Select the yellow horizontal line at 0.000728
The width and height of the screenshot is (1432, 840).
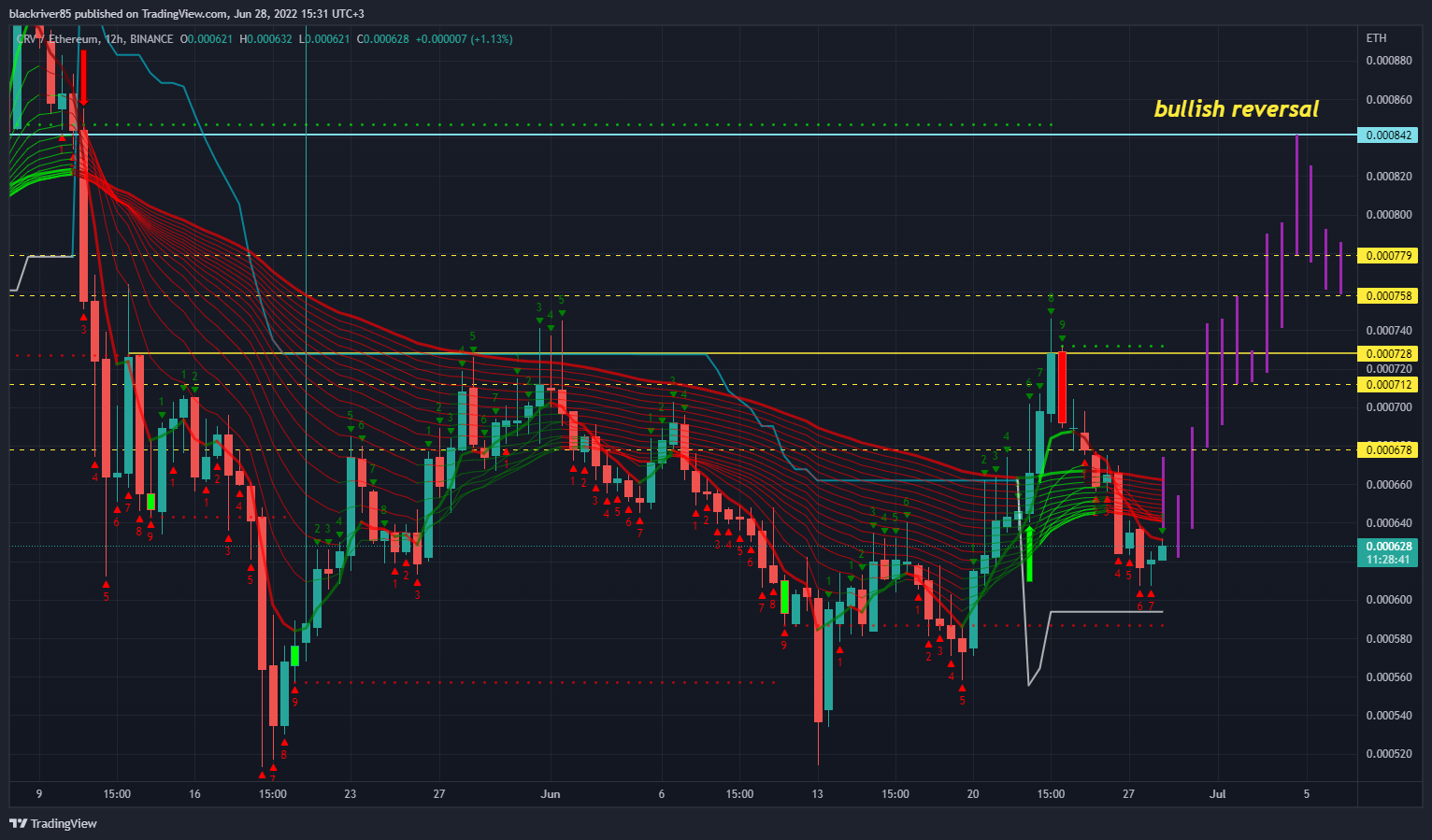pyautogui.click(x=743, y=353)
